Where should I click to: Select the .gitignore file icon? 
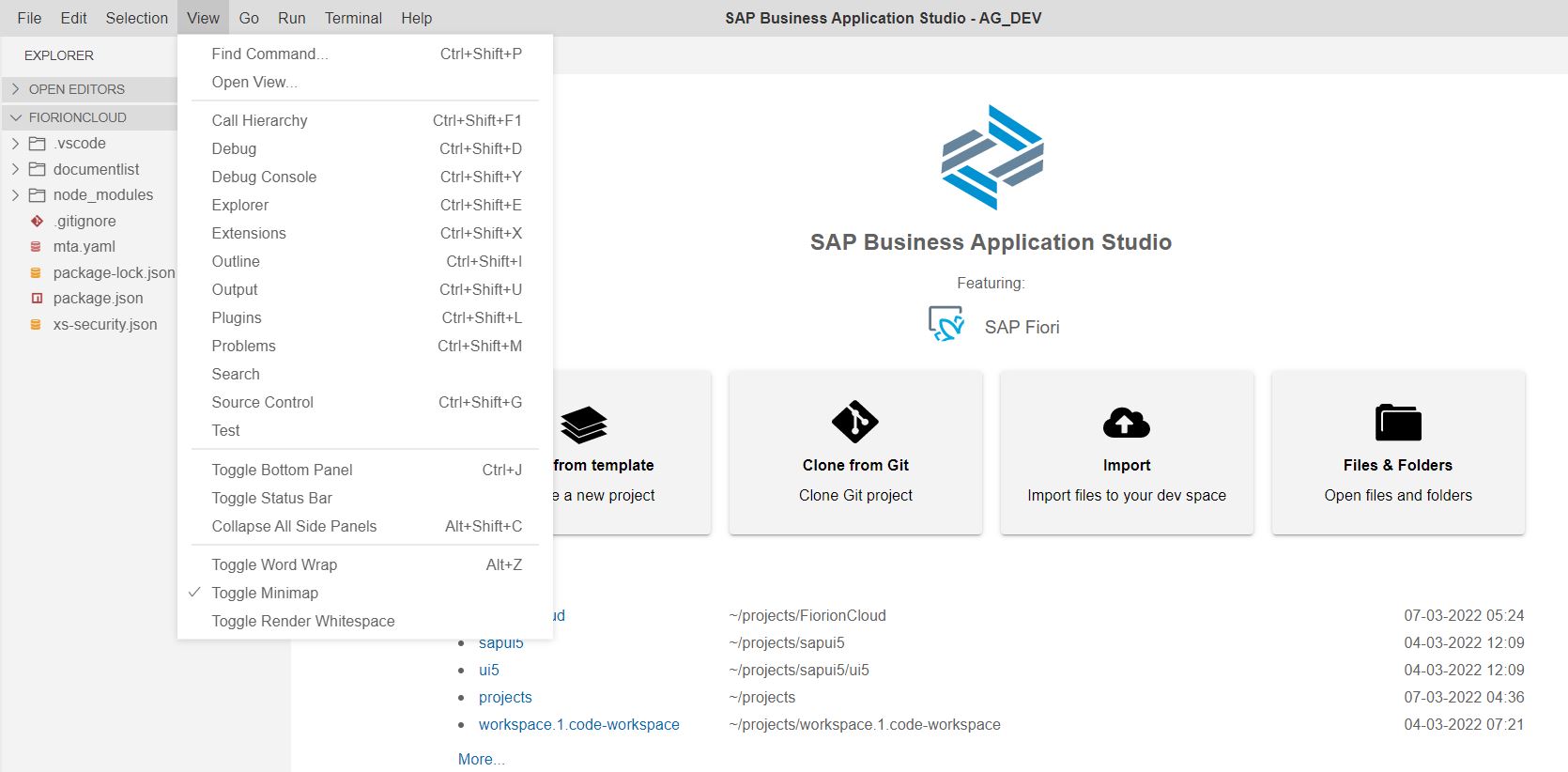pyautogui.click(x=37, y=222)
